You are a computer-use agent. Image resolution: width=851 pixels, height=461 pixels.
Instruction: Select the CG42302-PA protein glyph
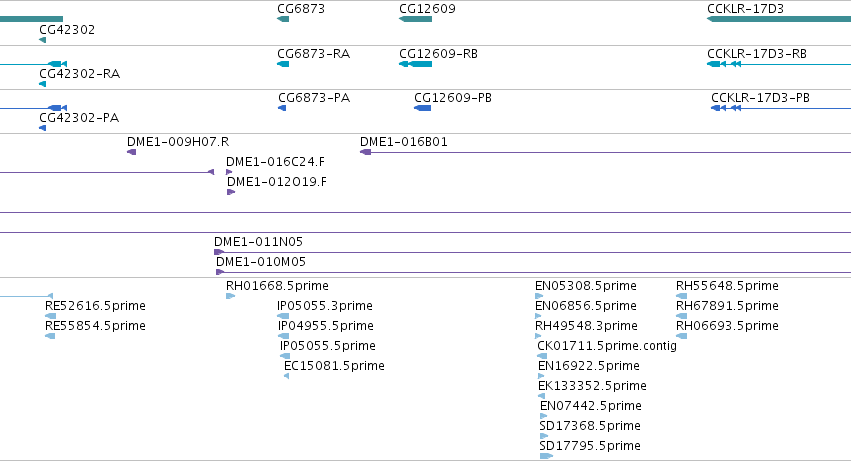42,128
